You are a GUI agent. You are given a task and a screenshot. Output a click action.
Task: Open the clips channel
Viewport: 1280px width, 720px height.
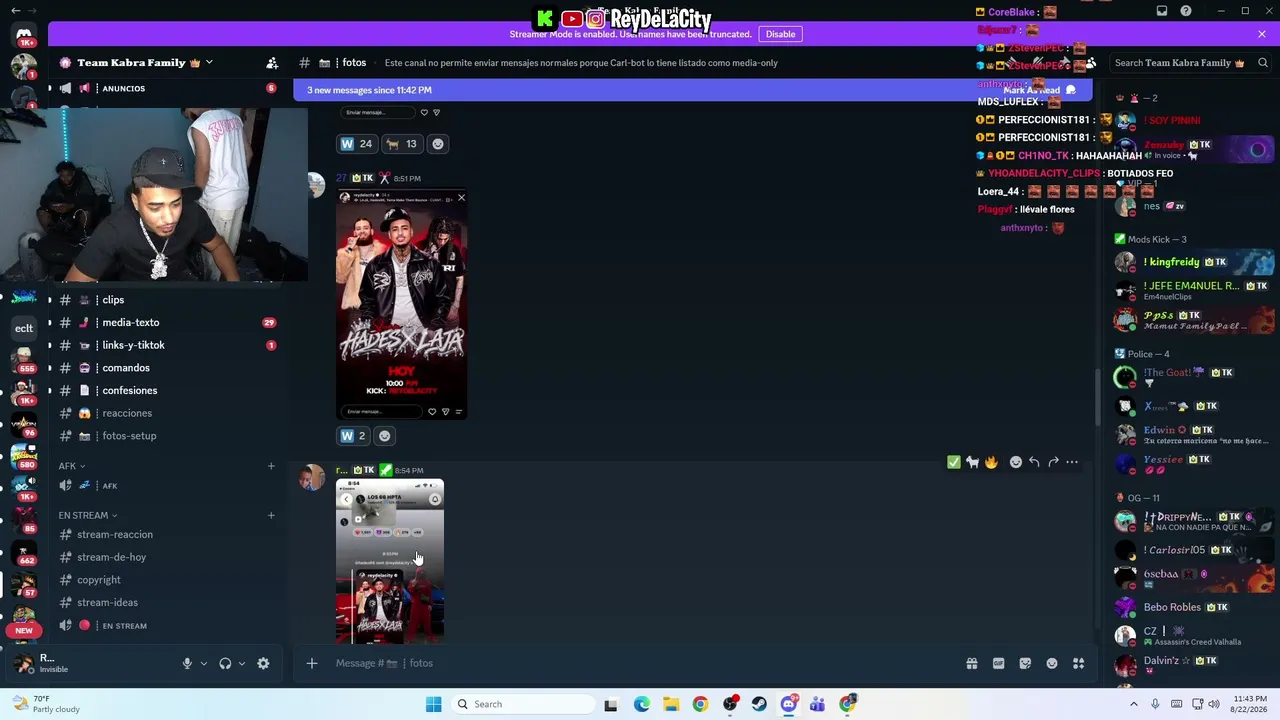167,300
